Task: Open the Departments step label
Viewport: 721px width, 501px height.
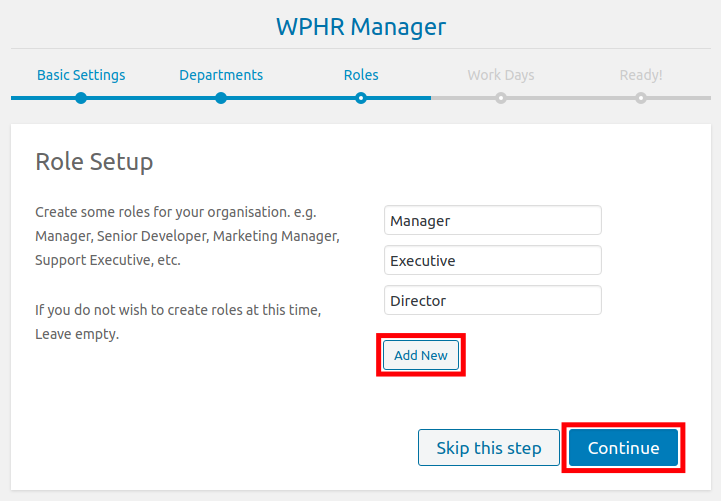Action: click(221, 75)
